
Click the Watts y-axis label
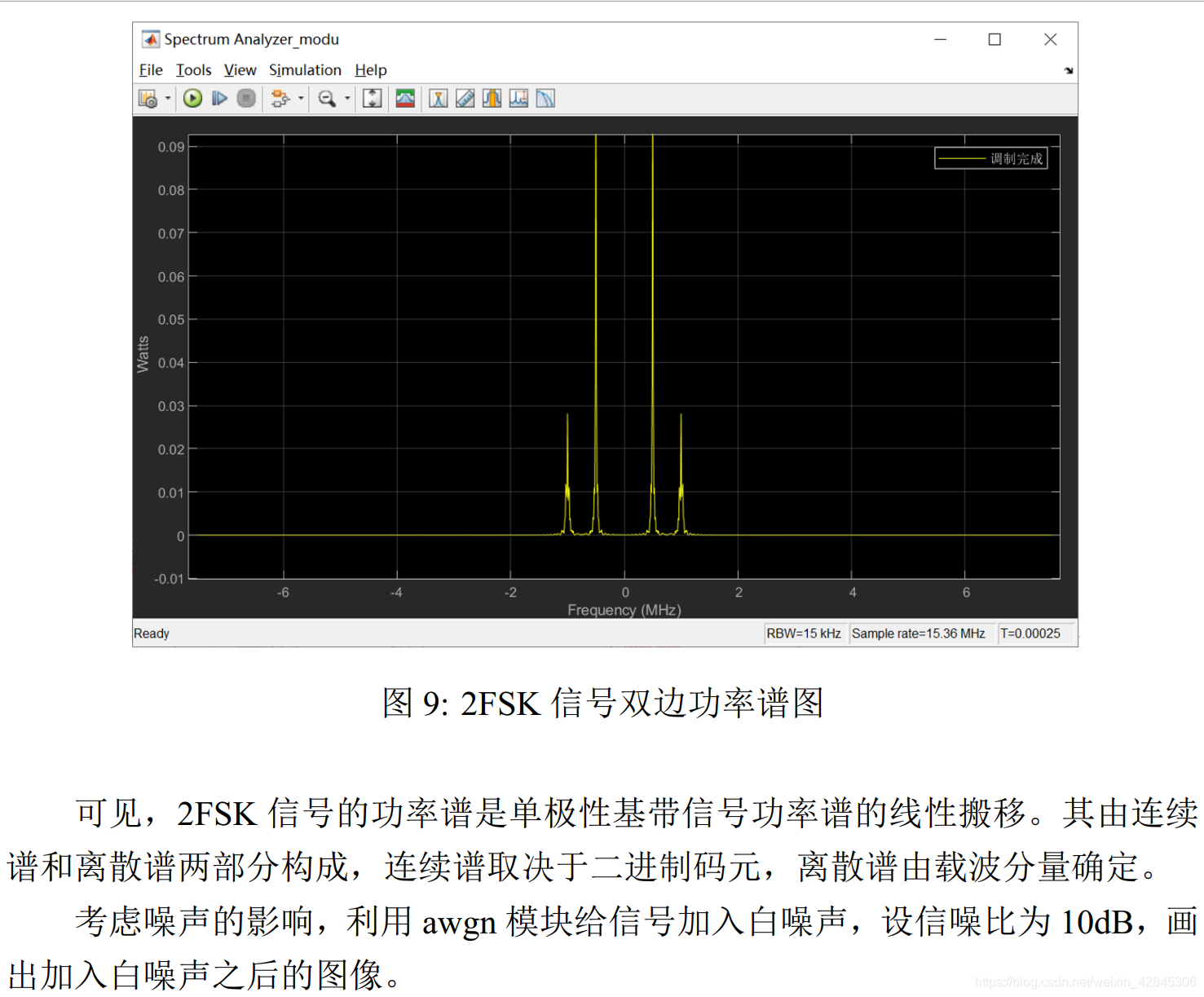(143, 355)
